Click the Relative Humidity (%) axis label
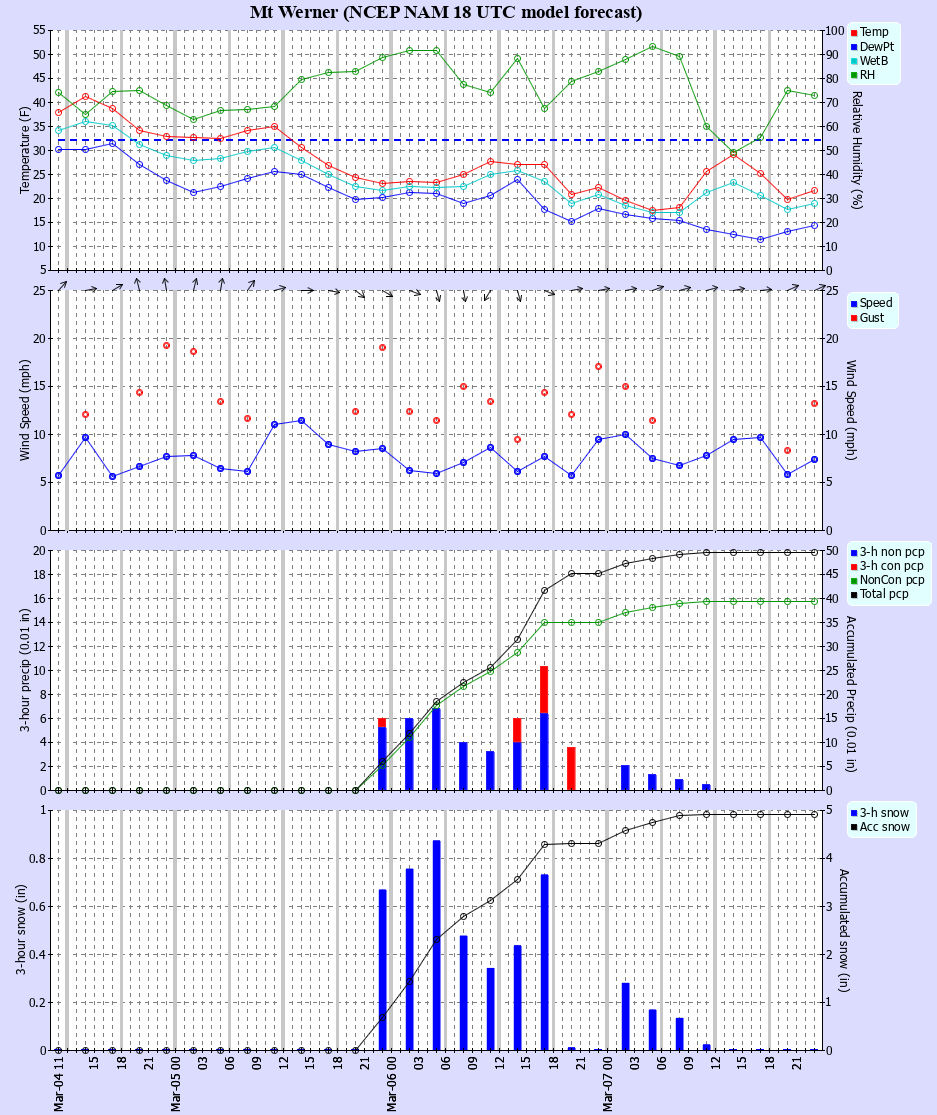The height and width of the screenshot is (1115, 937). [856, 149]
